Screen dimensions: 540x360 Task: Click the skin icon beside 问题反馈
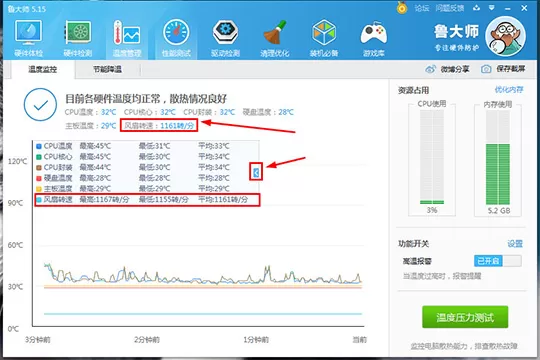476,8
